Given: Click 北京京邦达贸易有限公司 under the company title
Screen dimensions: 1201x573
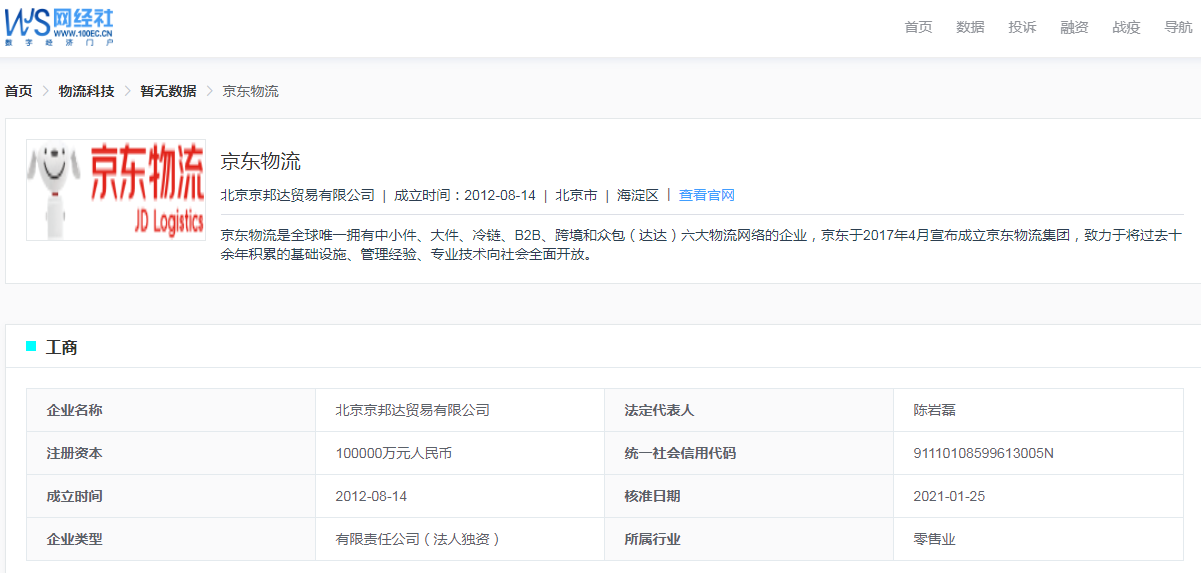Looking at the screenshot, I should pos(298,195).
